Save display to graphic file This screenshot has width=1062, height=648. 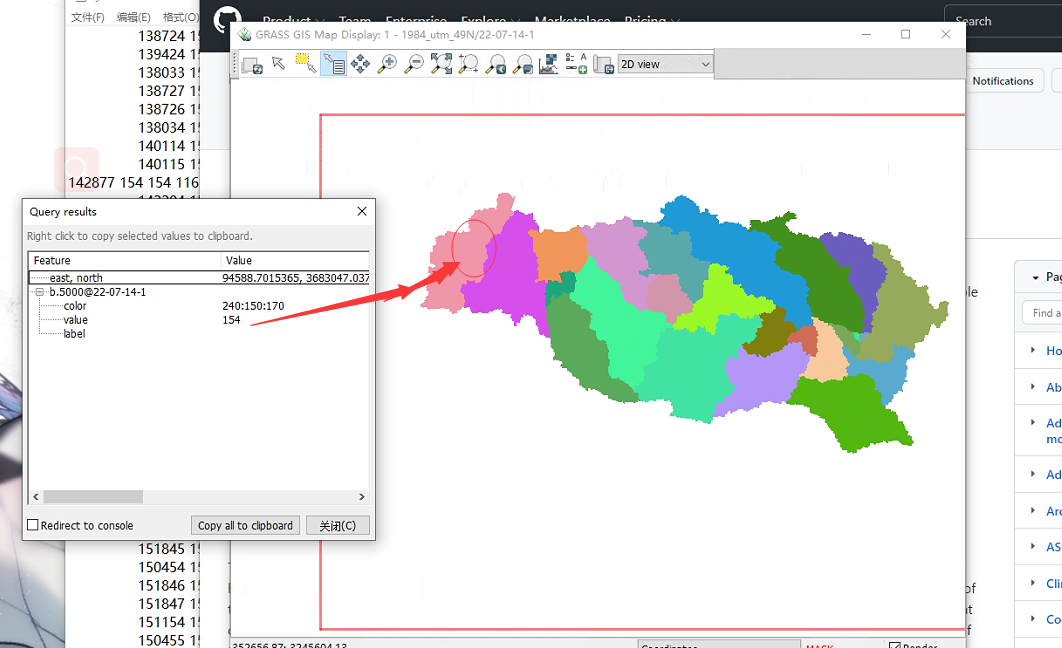604,63
